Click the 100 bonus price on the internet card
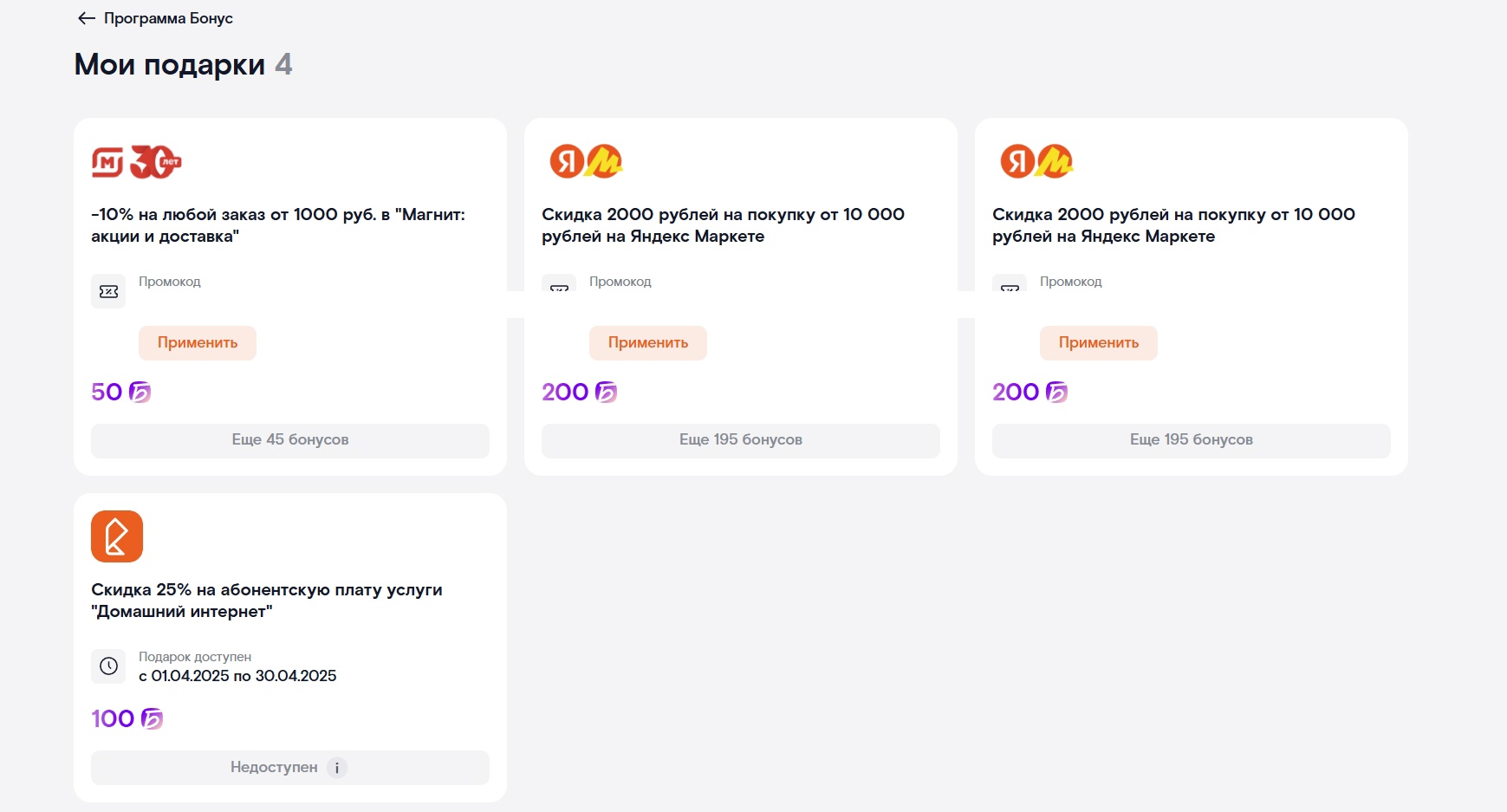 coord(113,719)
